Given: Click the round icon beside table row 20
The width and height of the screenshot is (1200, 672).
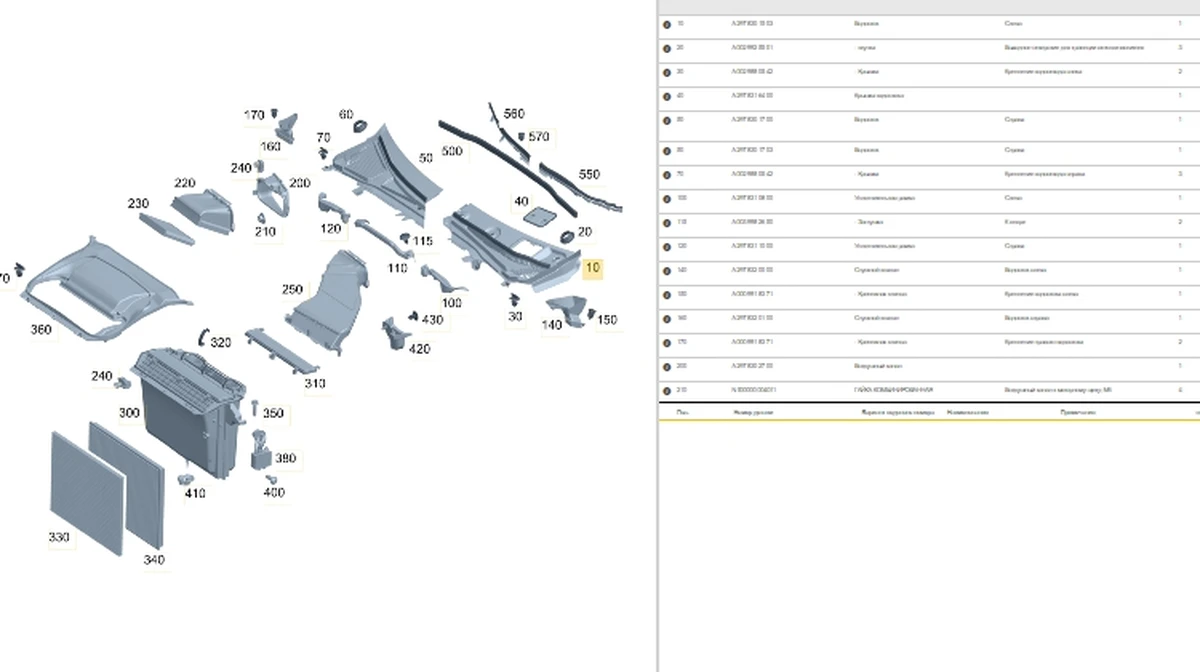Looking at the screenshot, I should 667,48.
